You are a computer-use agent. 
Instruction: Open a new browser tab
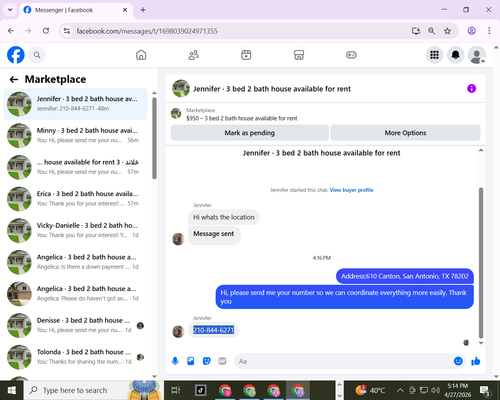coord(143,10)
